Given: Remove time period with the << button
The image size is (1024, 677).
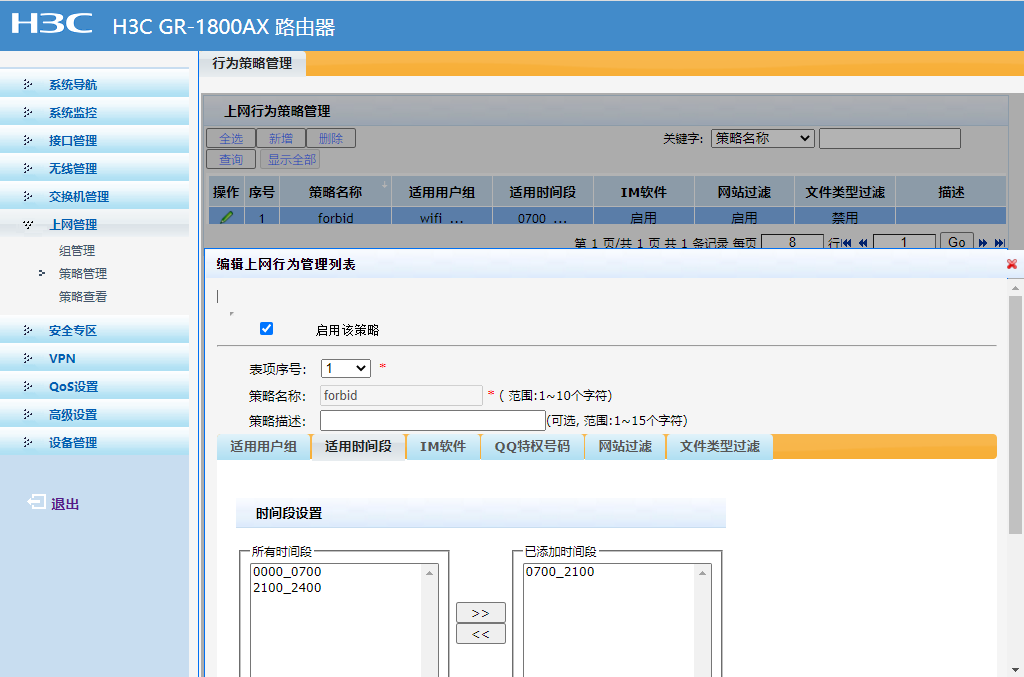Looking at the screenshot, I should click(481, 634).
